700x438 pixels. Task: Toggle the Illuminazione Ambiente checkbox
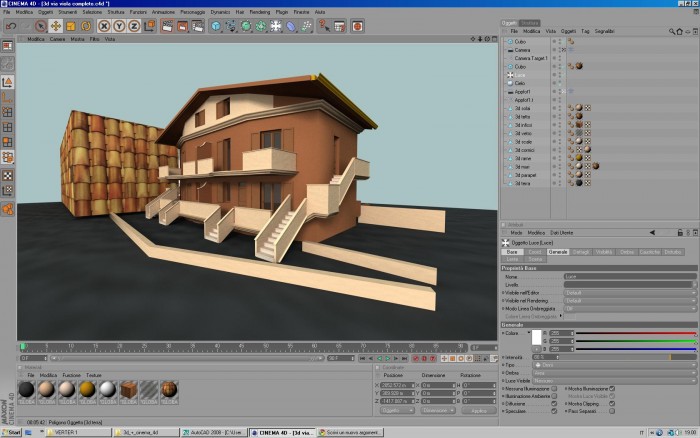click(x=554, y=396)
